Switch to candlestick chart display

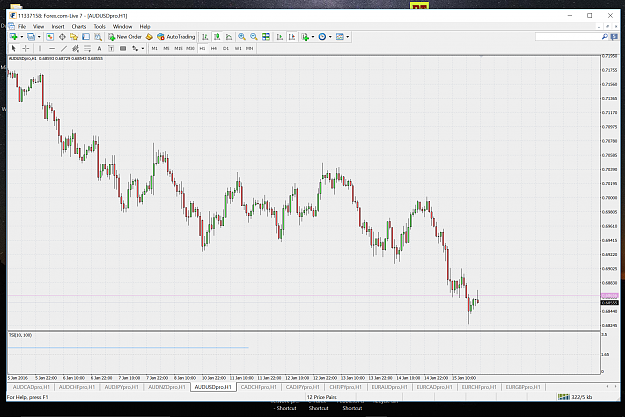[x=217, y=37]
